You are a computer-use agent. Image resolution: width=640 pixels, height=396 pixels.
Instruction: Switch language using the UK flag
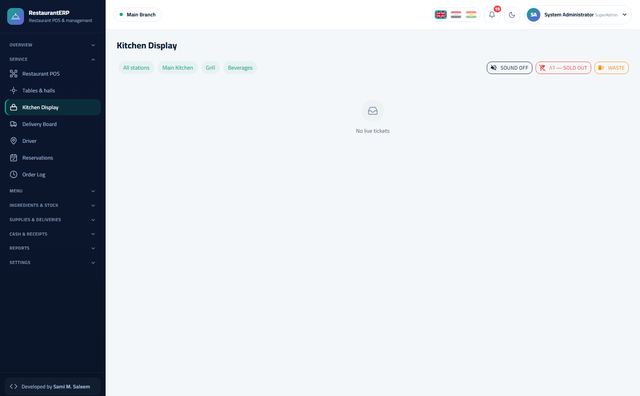pyautogui.click(x=440, y=15)
